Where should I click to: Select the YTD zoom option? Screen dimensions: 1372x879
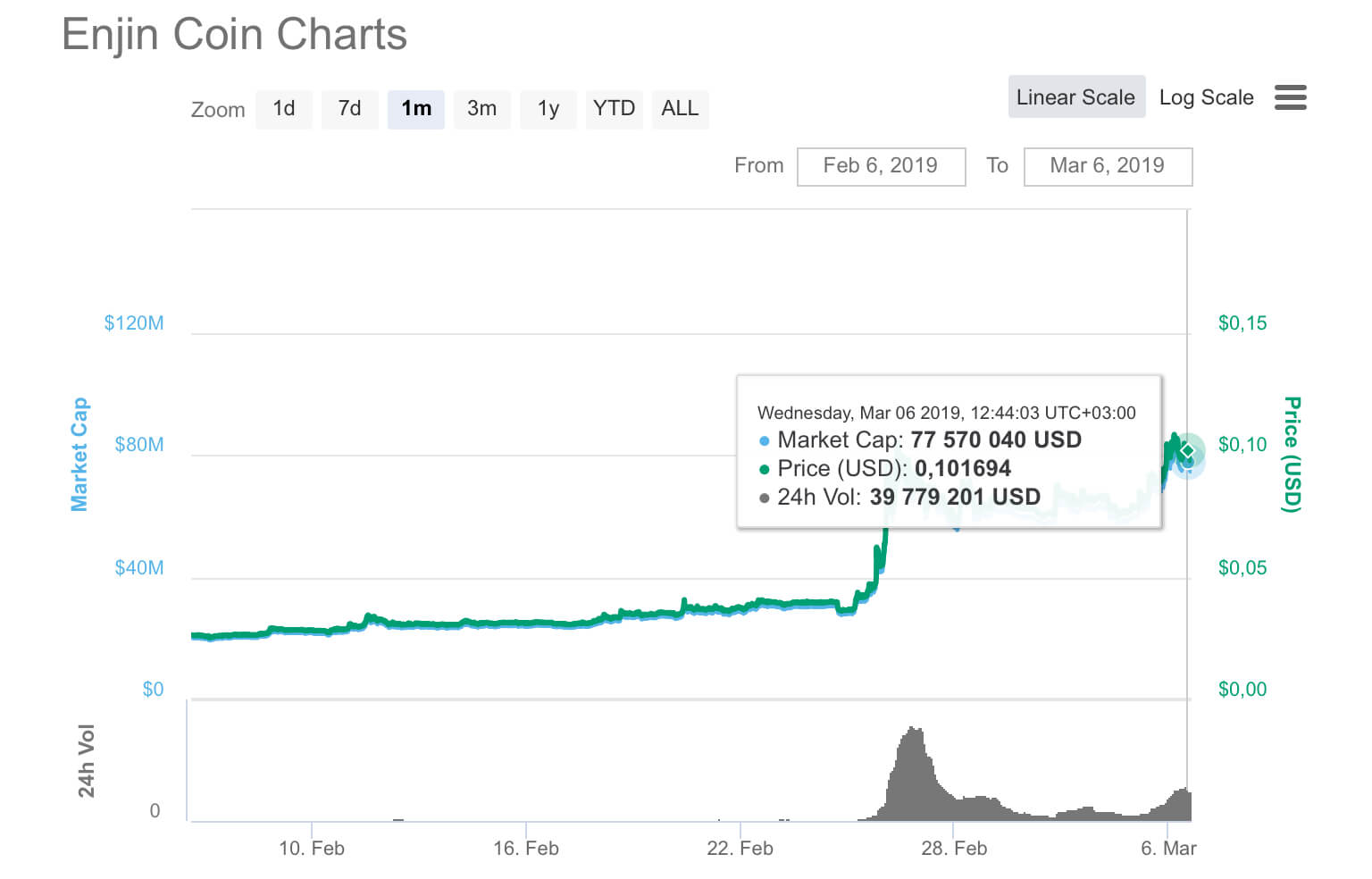615,109
